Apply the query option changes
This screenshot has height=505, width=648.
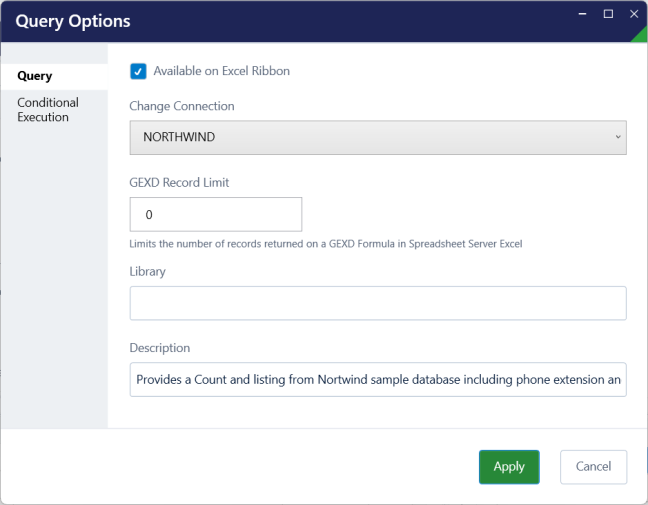(509, 467)
